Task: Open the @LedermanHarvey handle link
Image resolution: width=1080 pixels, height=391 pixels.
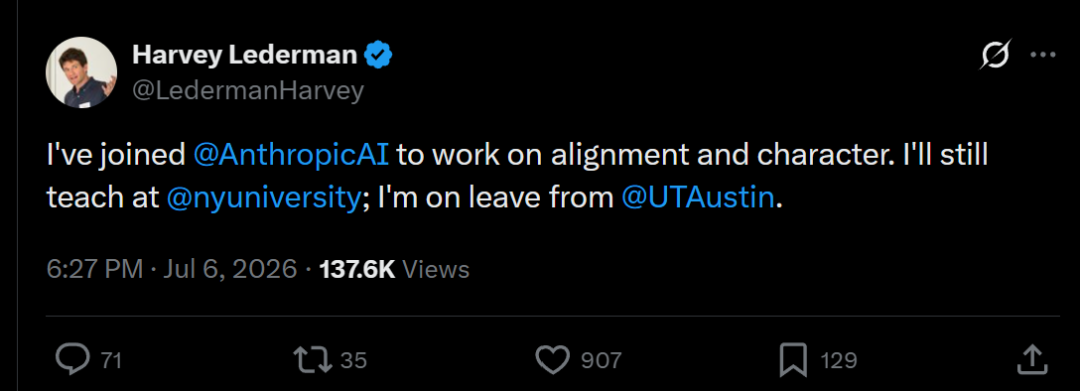Action: (x=247, y=91)
